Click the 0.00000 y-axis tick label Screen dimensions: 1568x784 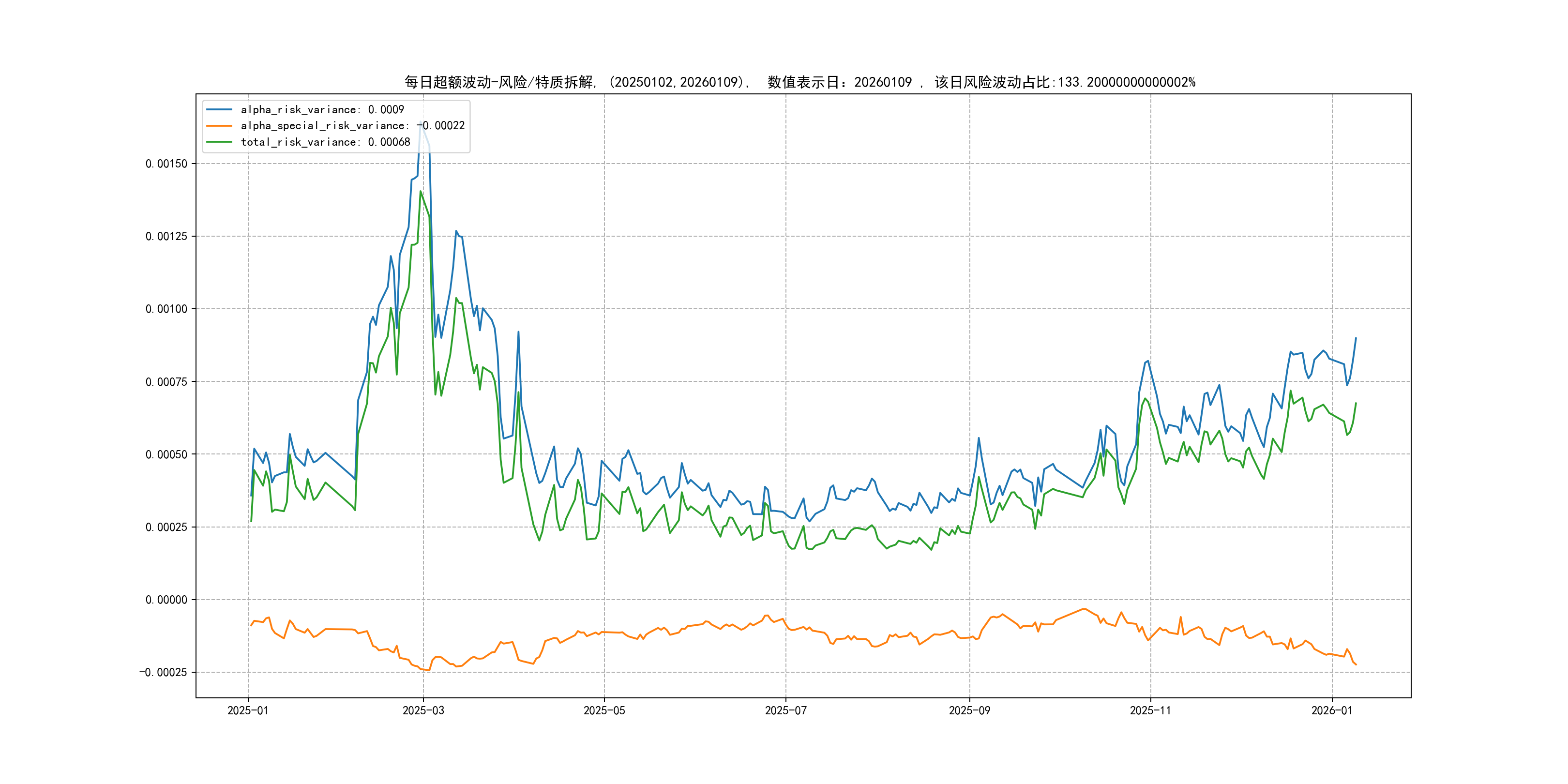click(166, 600)
